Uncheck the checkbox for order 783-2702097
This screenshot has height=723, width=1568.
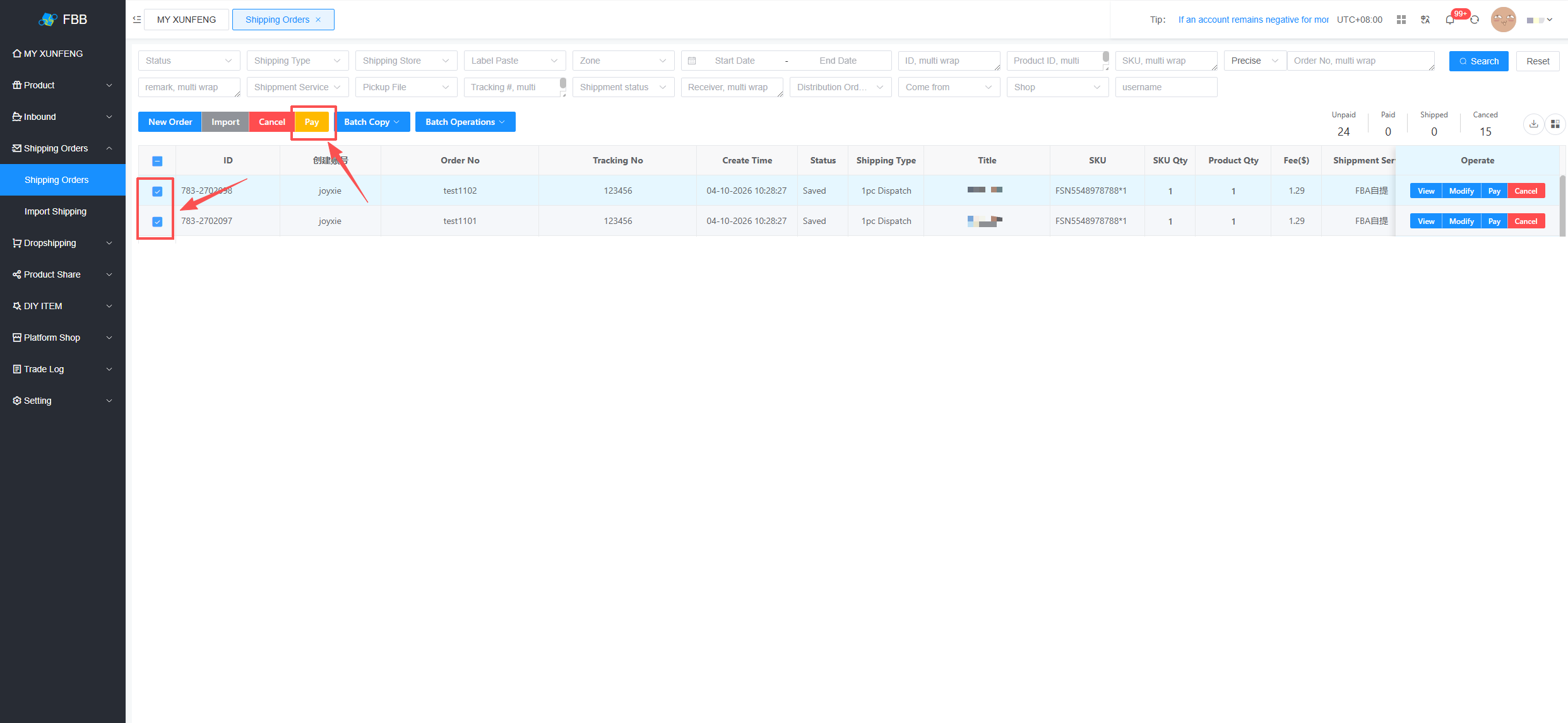[x=158, y=221]
